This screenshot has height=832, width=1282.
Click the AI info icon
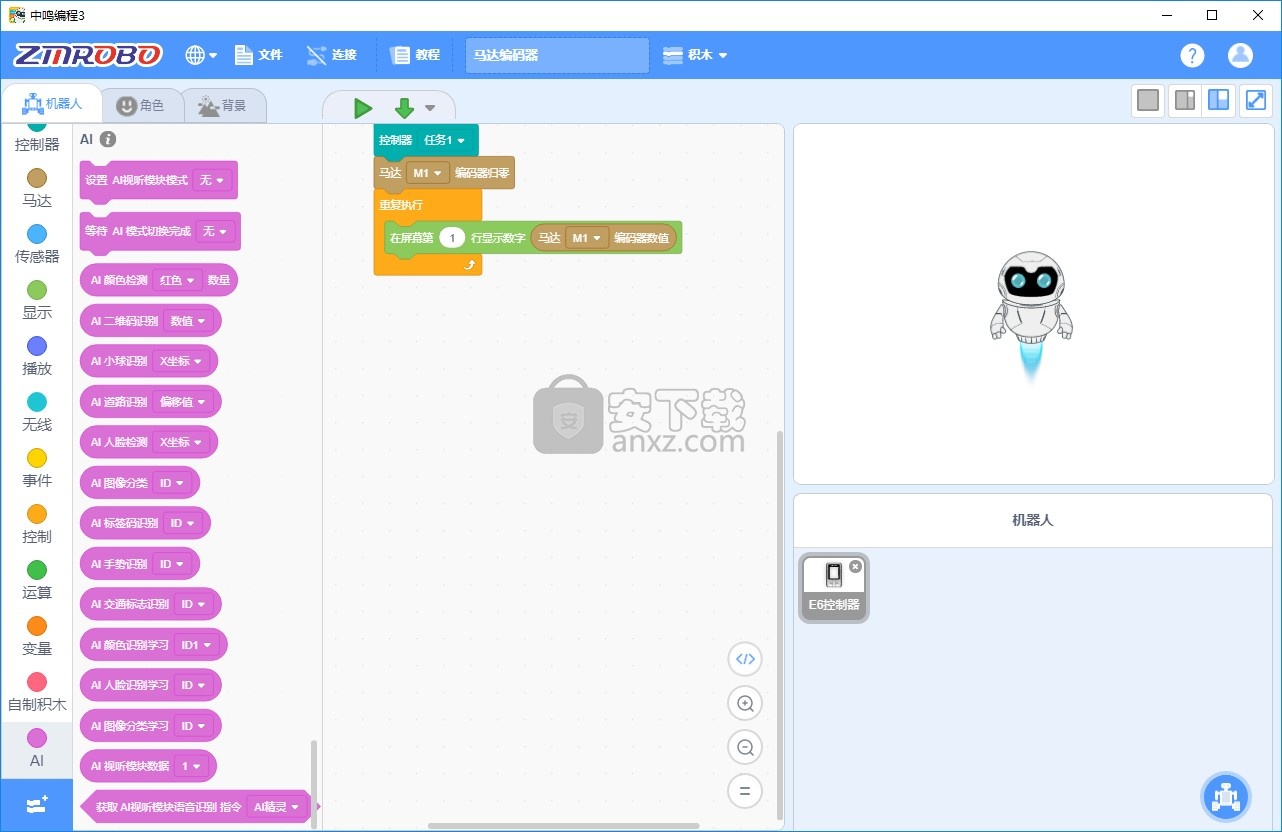coord(108,140)
